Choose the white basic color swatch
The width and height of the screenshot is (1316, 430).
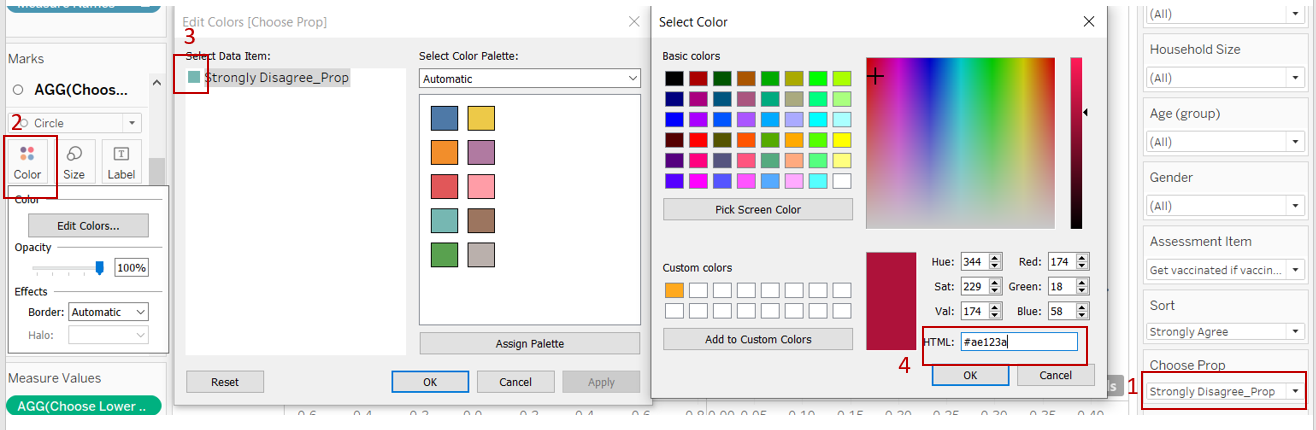coord(842,181)
